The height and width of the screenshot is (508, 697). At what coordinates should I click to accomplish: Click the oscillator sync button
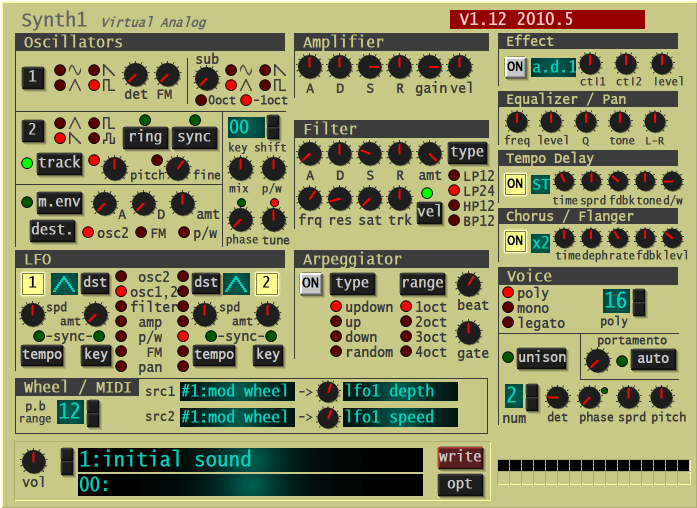coord(194,137)
